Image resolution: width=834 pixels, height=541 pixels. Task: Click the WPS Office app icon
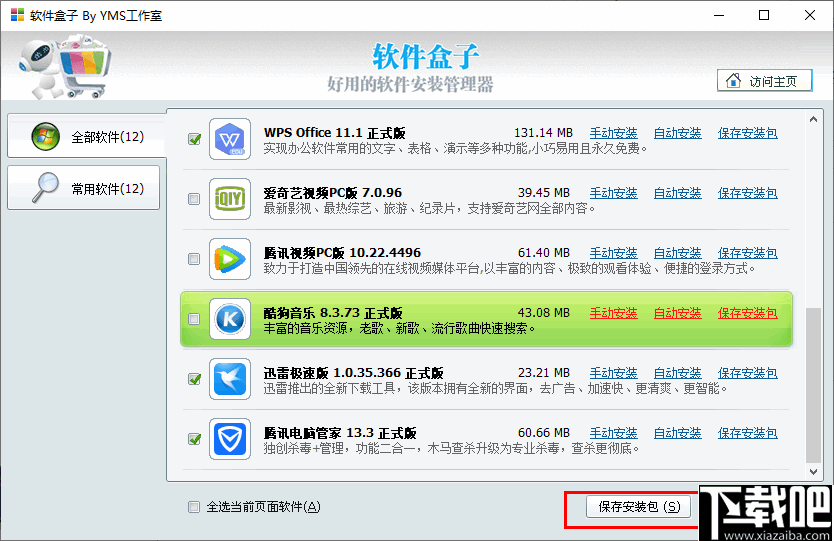[230, 139]
